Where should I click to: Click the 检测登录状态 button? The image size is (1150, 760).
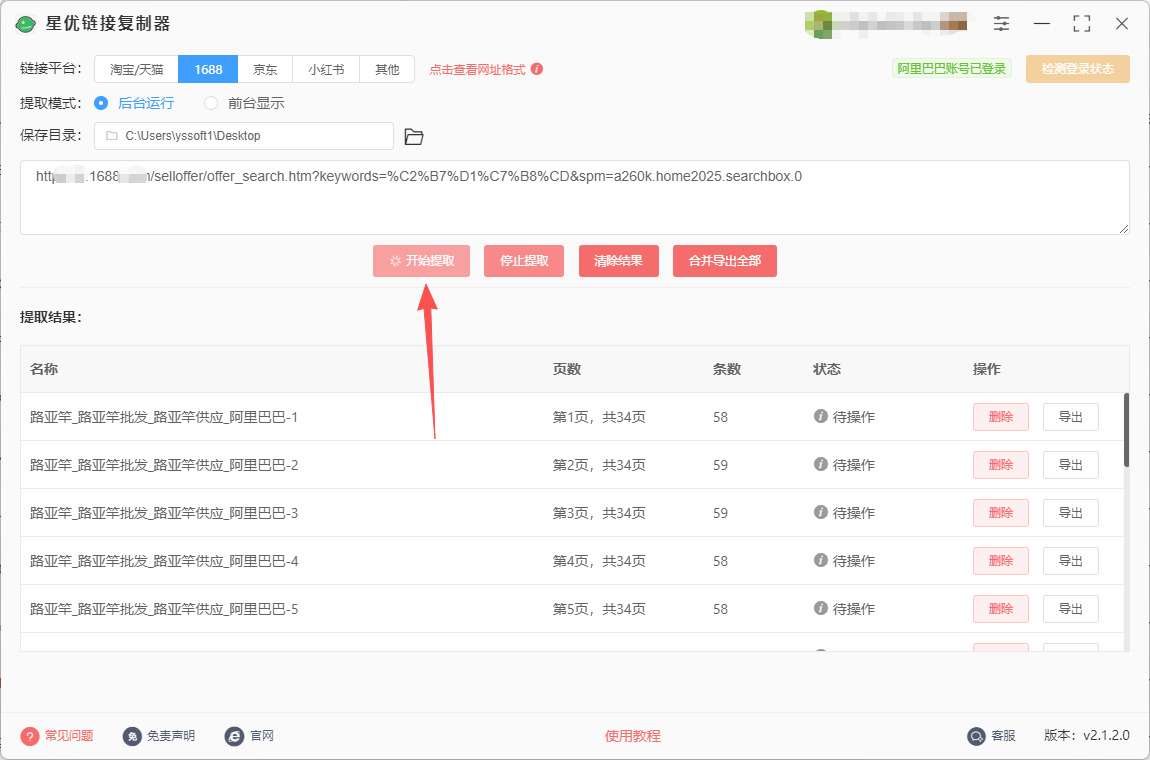(x=1077, y=69)
